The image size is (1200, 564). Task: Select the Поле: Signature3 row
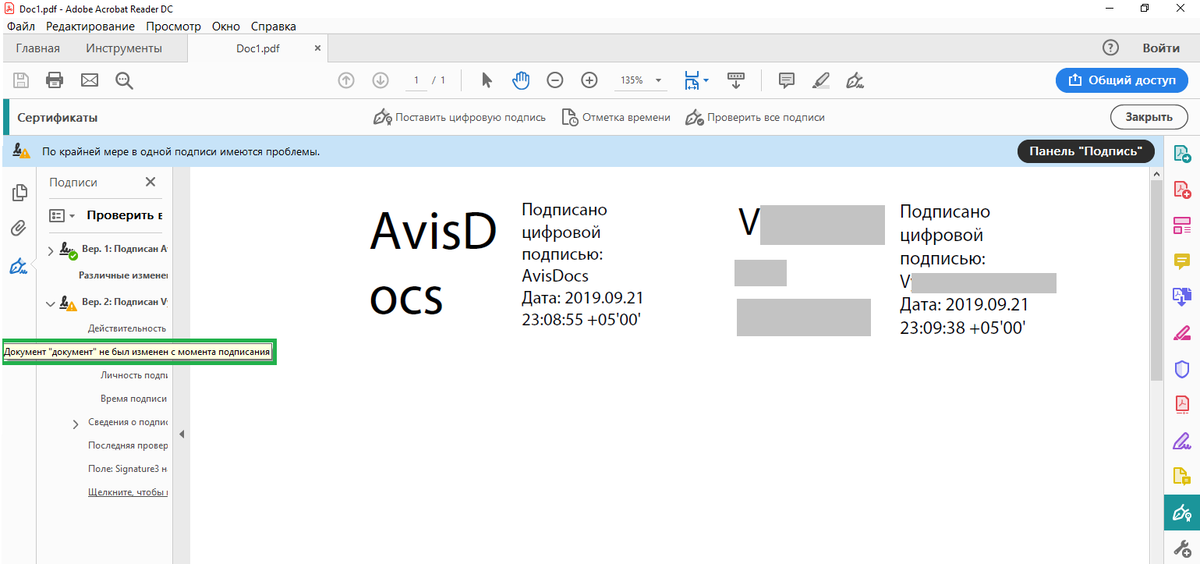coord(127,469)
